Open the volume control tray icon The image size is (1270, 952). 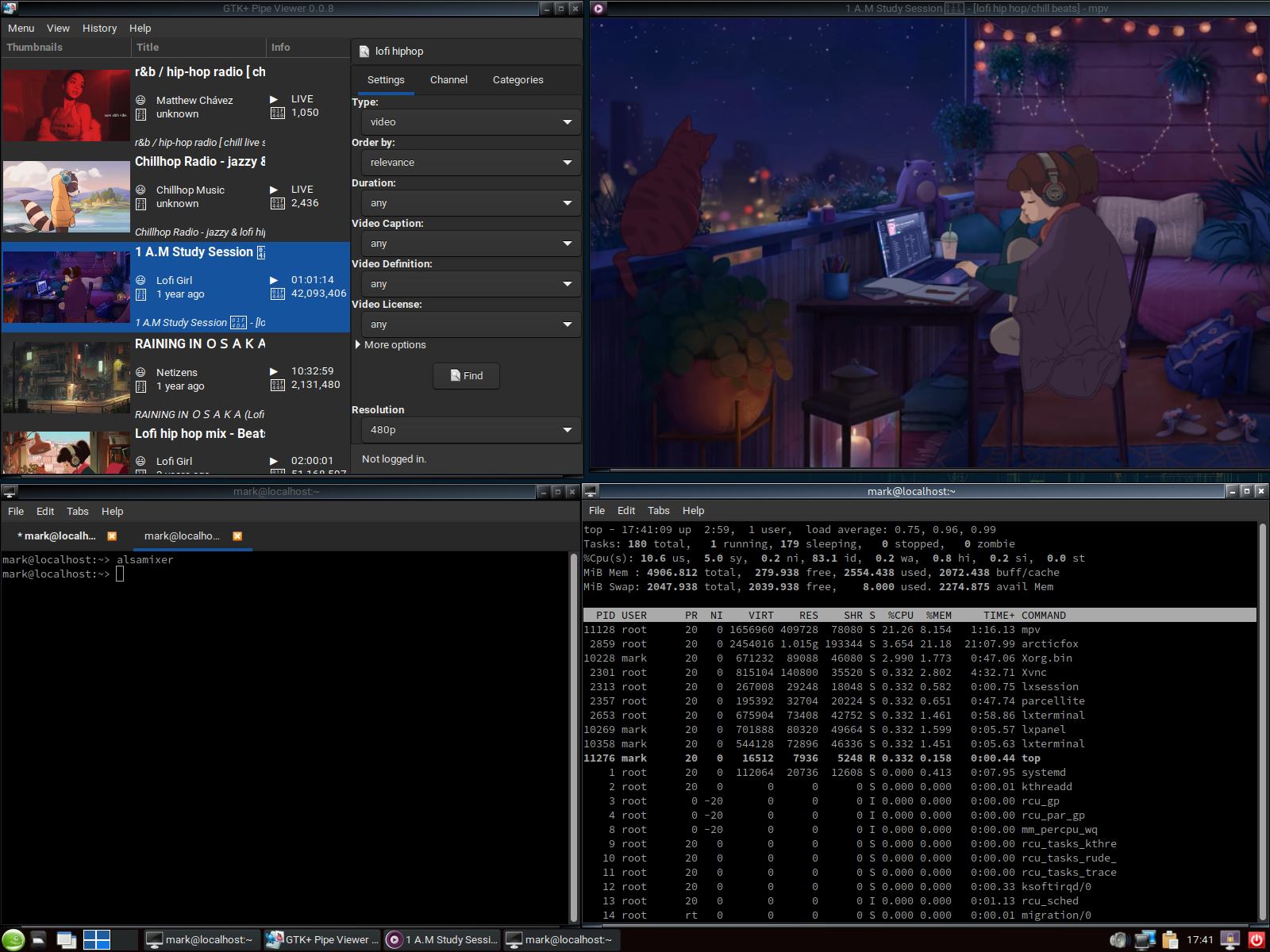1118,940
